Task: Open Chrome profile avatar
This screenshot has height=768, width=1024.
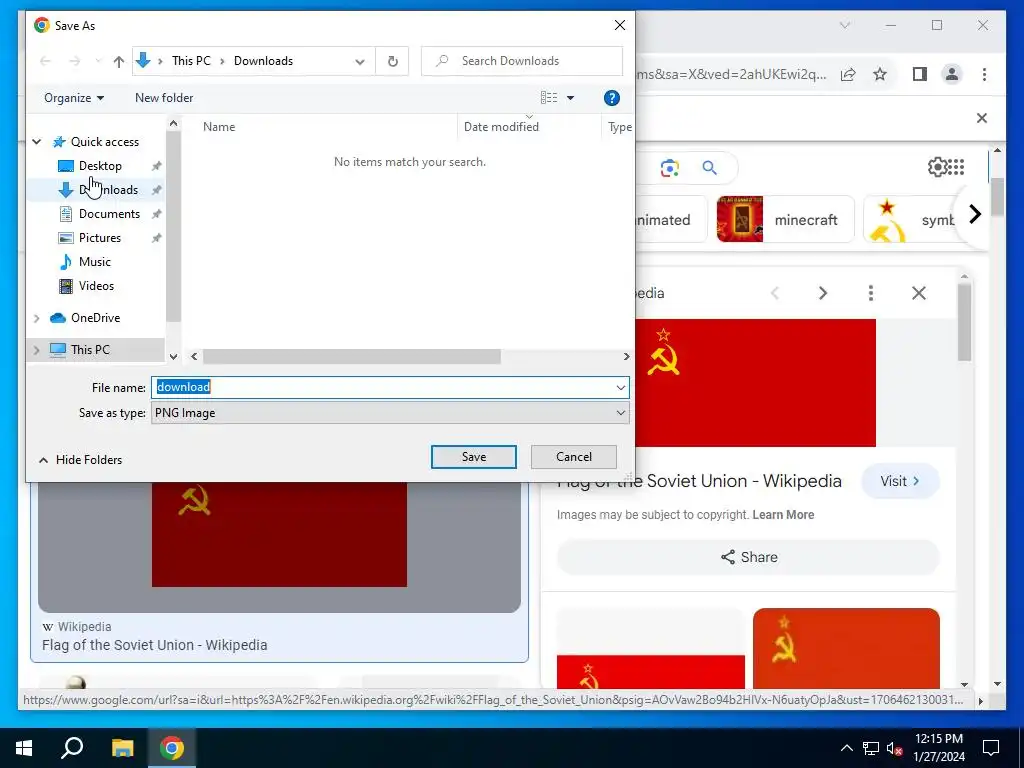Action: (952, 74)
